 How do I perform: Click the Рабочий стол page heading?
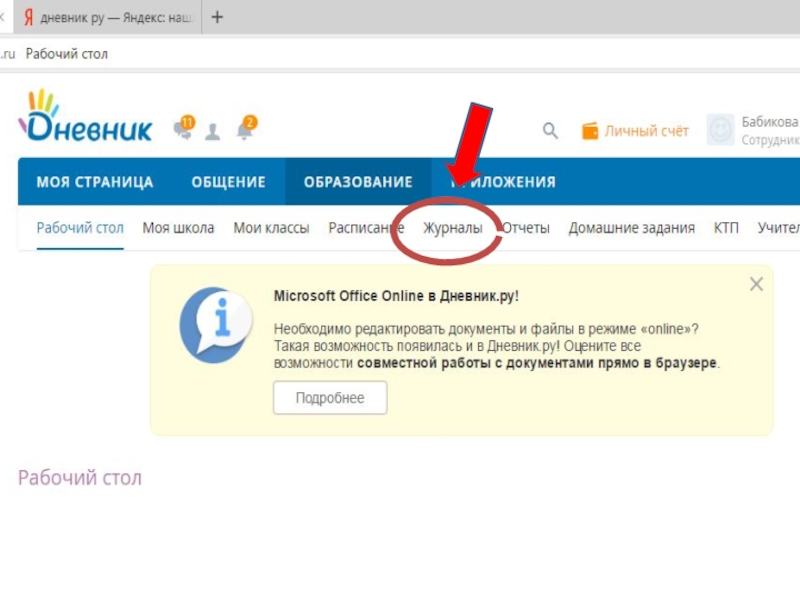(80, 478)
